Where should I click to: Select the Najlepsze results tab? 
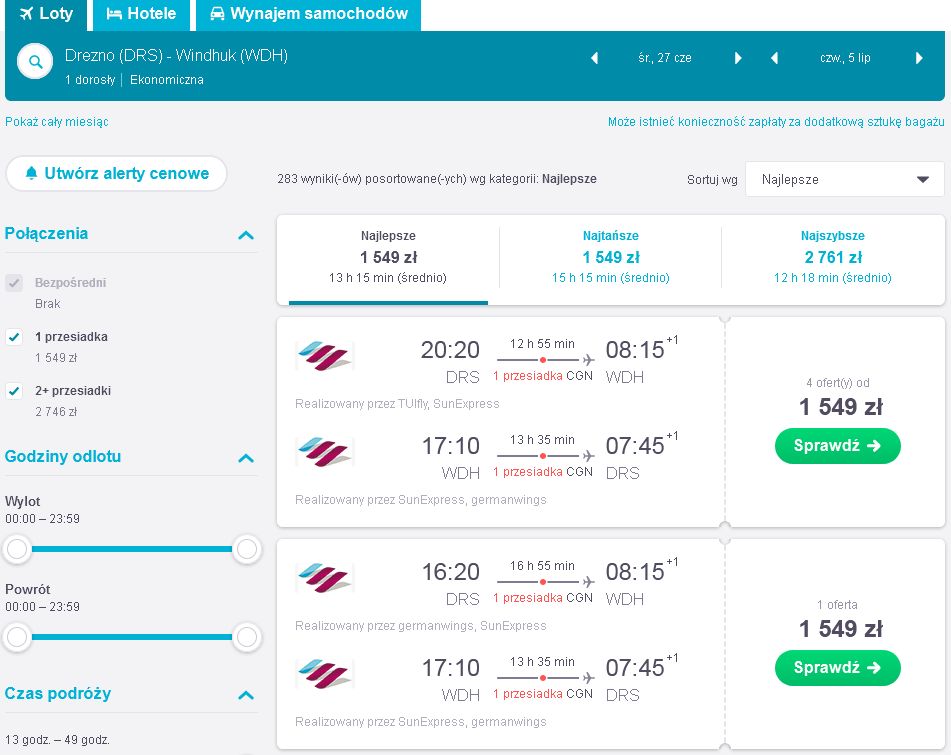click(x=388, y=257)
